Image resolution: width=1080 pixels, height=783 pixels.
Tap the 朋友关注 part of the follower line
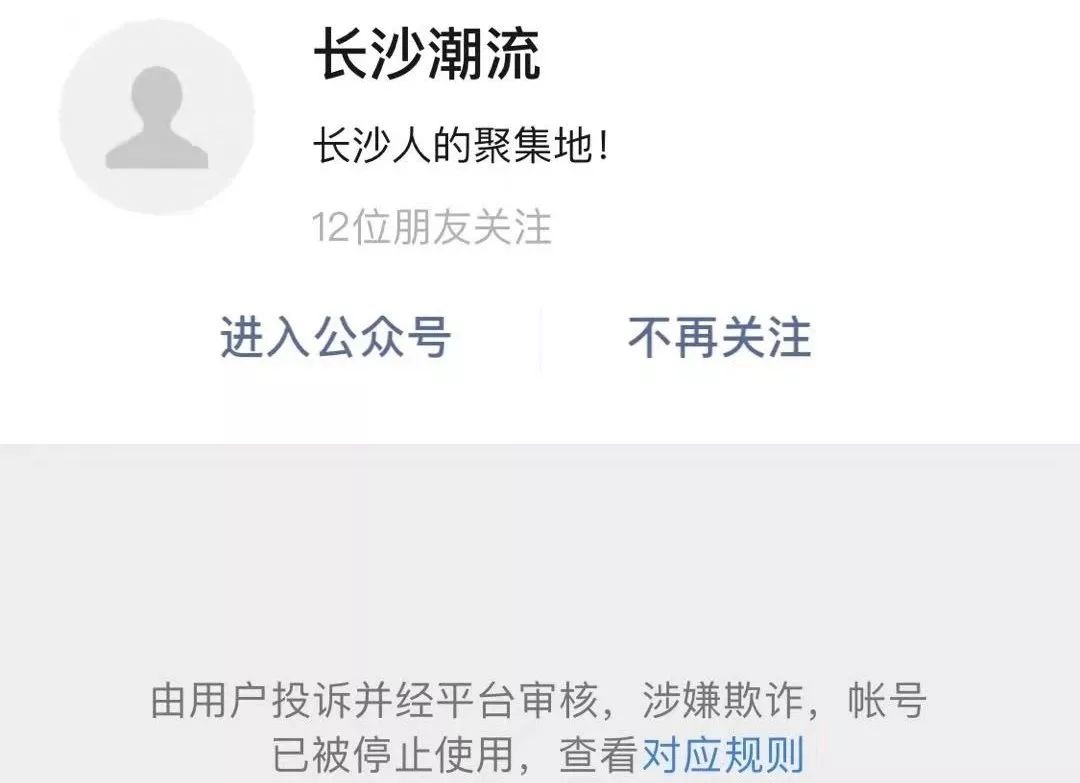[472, 227]
